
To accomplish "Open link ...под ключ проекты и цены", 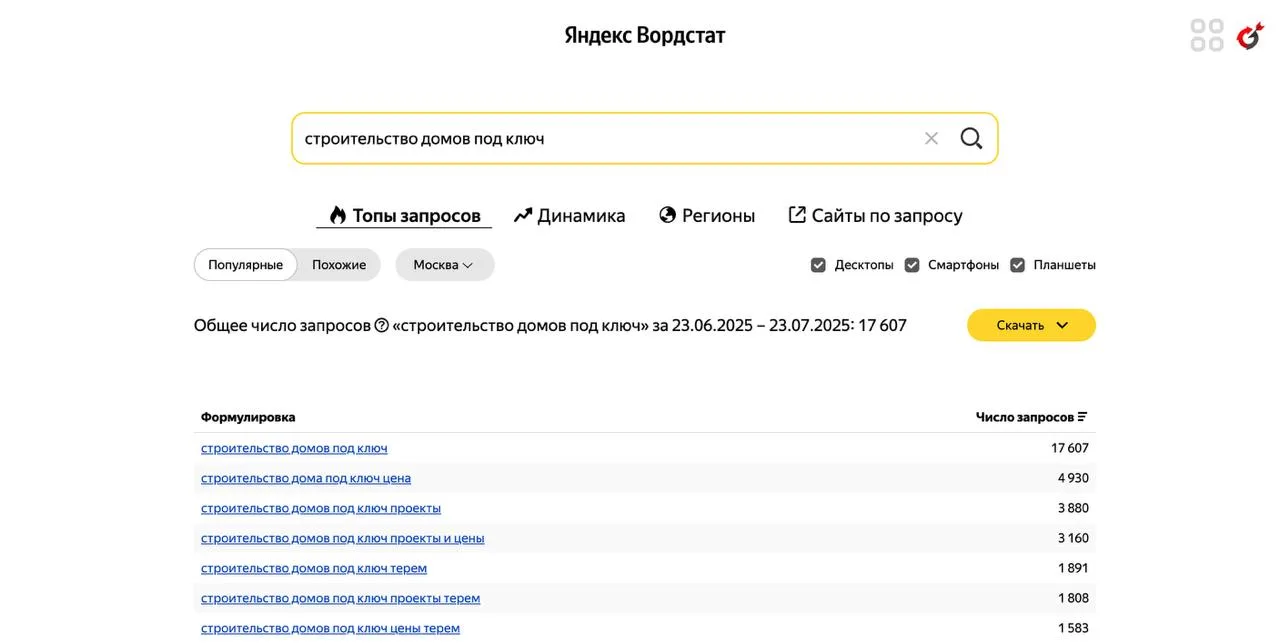I will (343, 538).
